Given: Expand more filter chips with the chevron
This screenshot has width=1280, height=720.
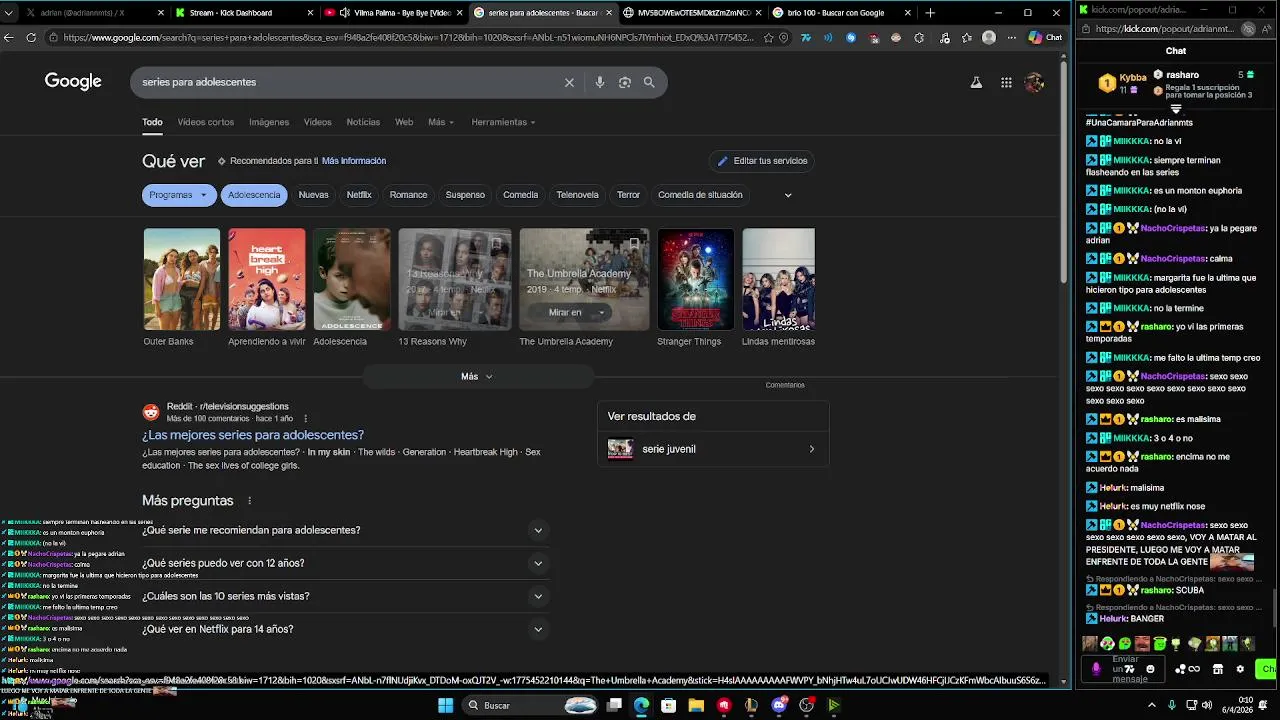Looking at the screenshot, I should [788, 195].
